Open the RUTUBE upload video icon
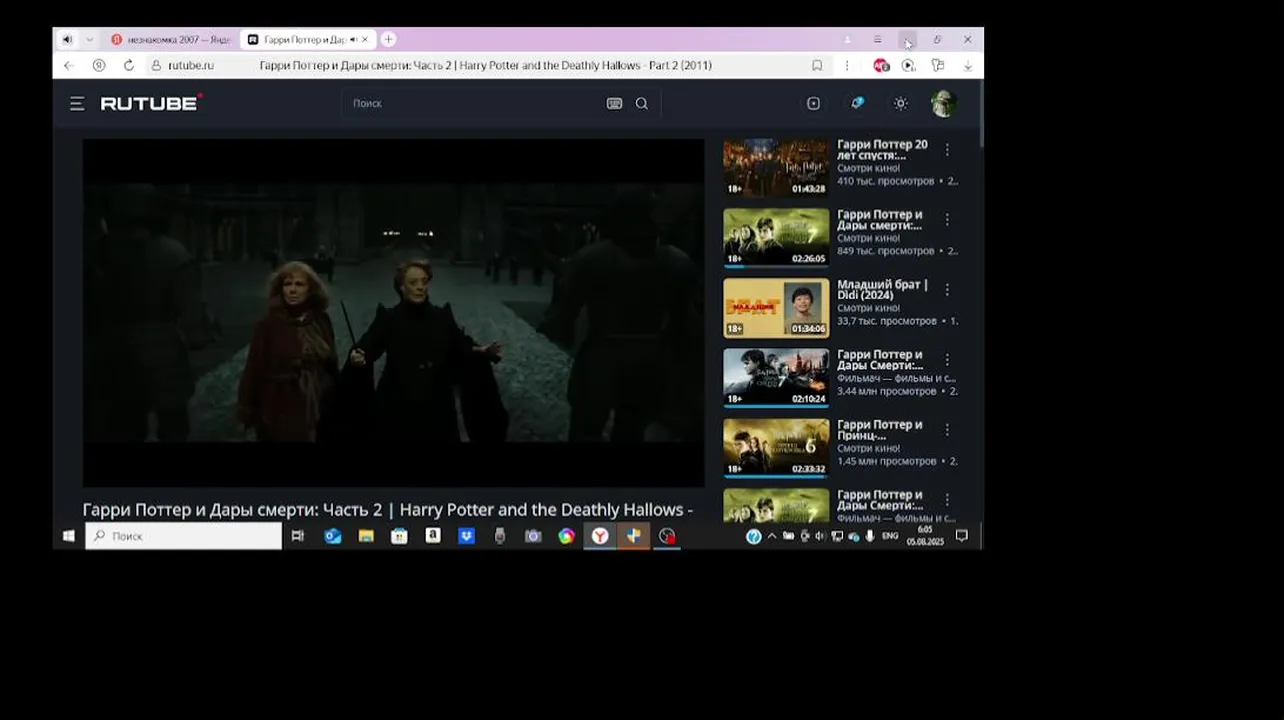Viewport: 1284px width, 720px height. tap(813, 103)
